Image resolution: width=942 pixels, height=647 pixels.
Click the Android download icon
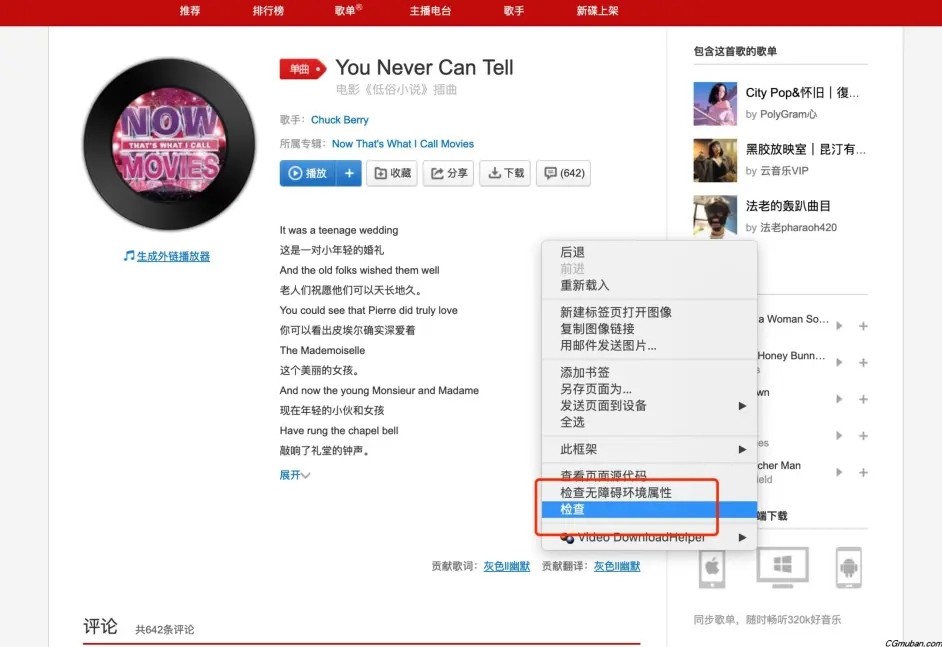click(x=848, y=567)
